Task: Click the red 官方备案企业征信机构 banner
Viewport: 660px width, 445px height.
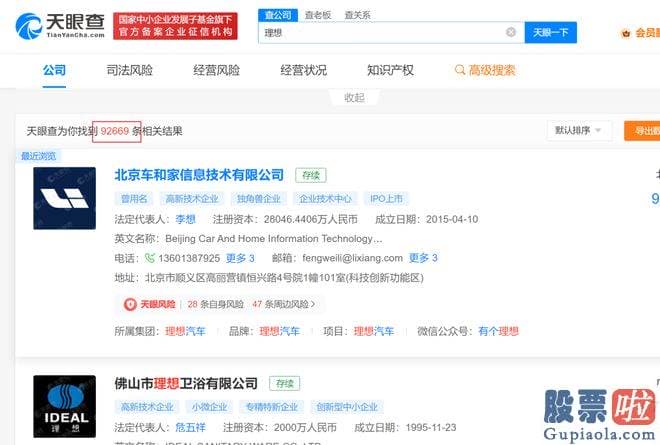Action: click(x=175, y=26)
